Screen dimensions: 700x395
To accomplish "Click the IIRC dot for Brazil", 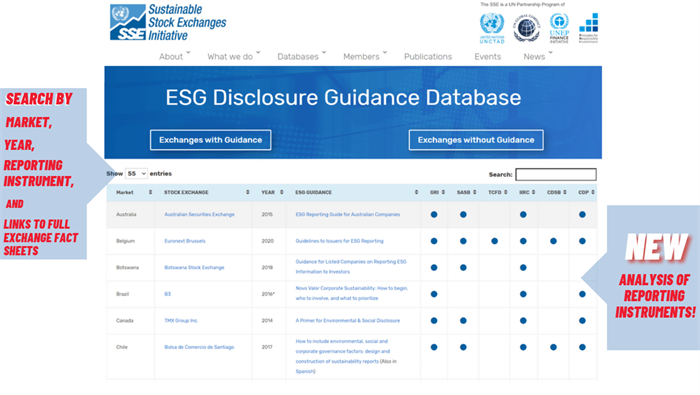I will [x=523, y=294].
